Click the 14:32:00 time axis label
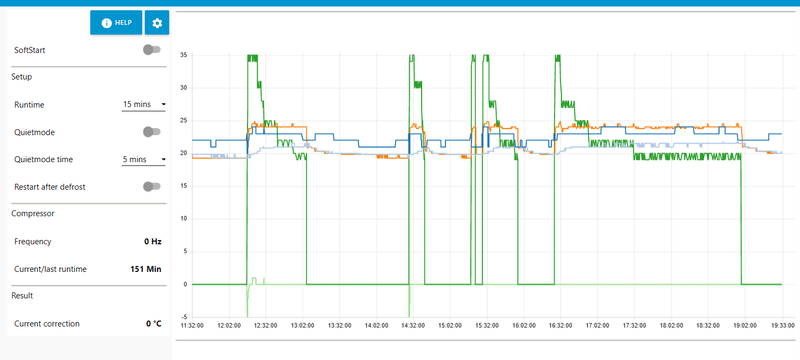Image resolution: width=800 pixels, height=360 pixels. pyautogui.click(x=413, y=324)
